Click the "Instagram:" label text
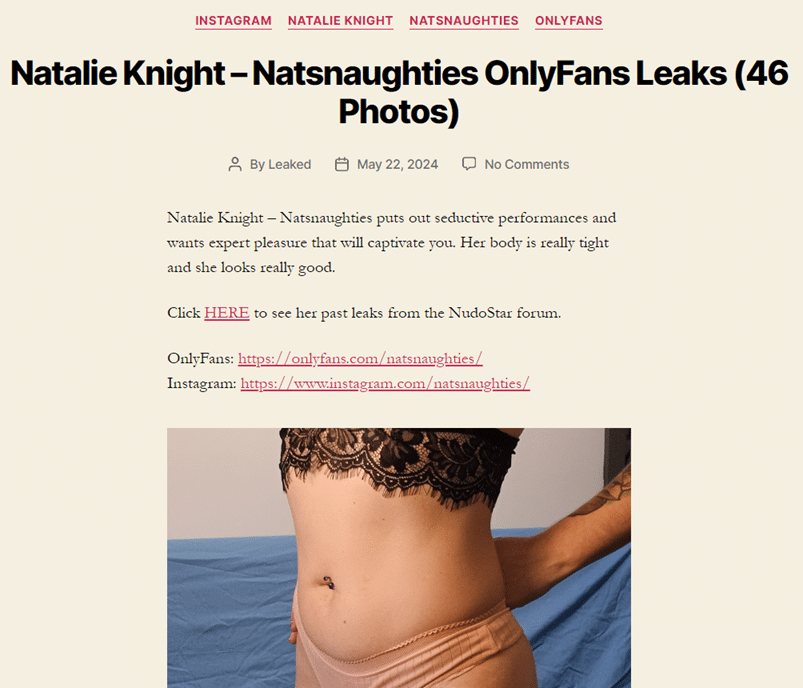Screen dimensions: 803x688 click(x=202, y=383)
